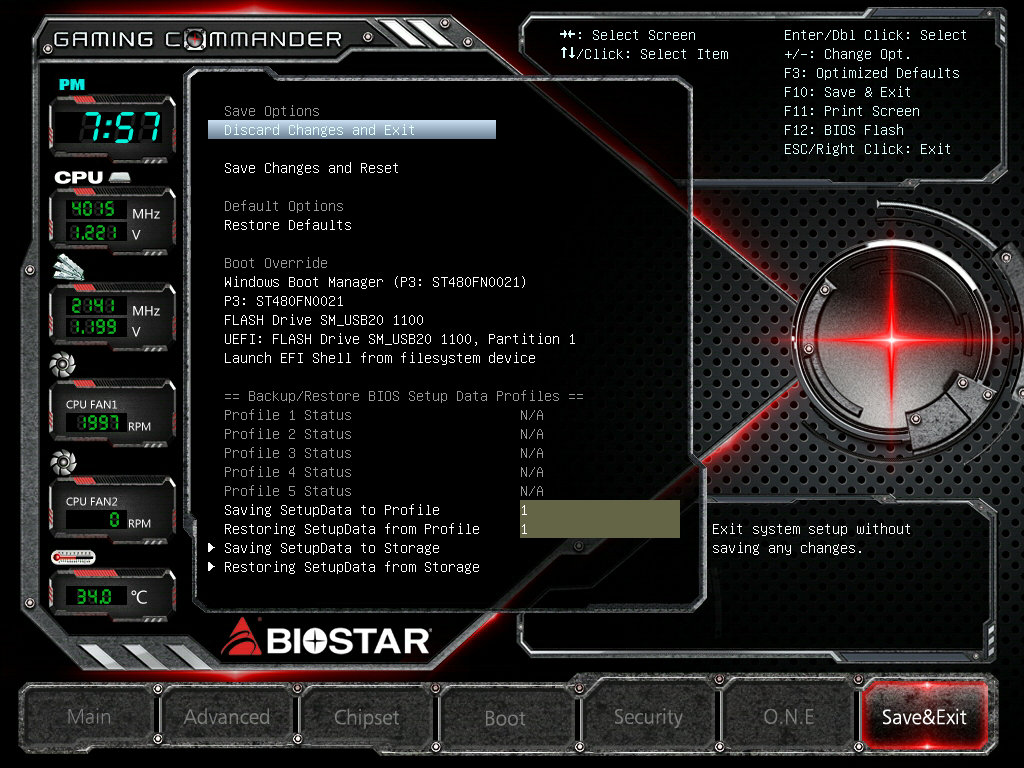Open the Main tab
The image size is (1024, 768).
(x=89, y=717)
